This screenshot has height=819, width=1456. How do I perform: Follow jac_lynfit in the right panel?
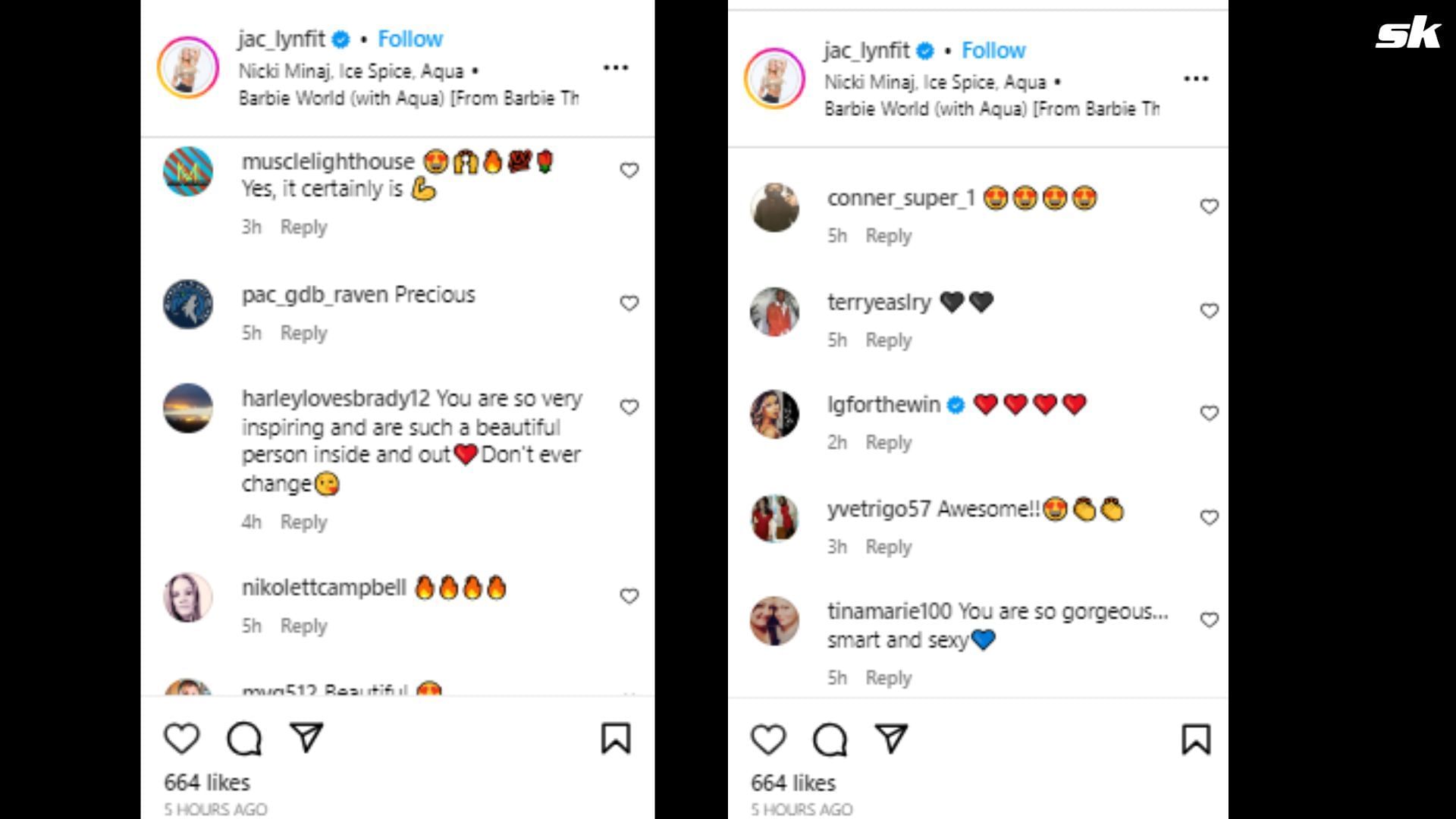pos(993,51)
